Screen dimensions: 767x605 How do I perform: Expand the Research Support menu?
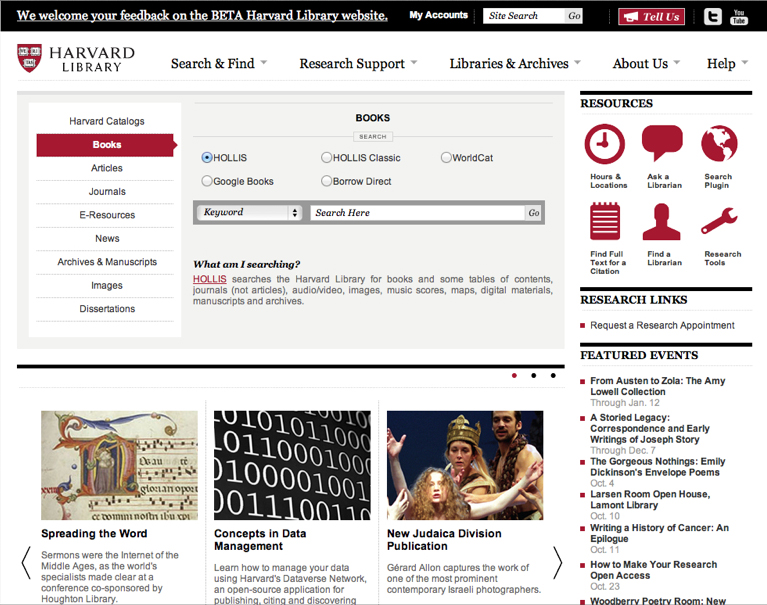[358, 64]
